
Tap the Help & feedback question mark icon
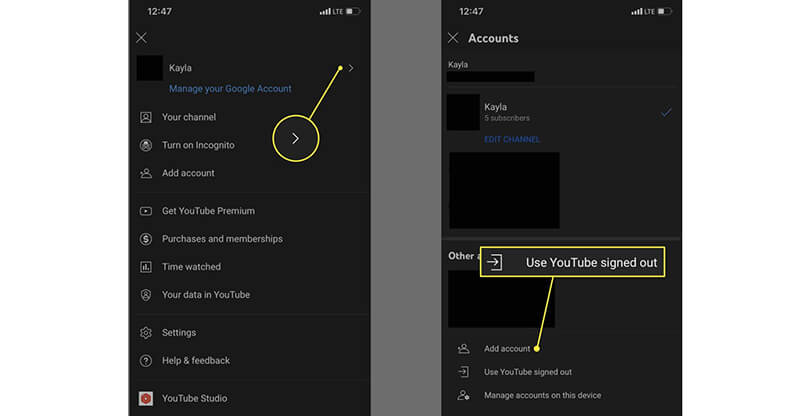click(x=146, y=361)
